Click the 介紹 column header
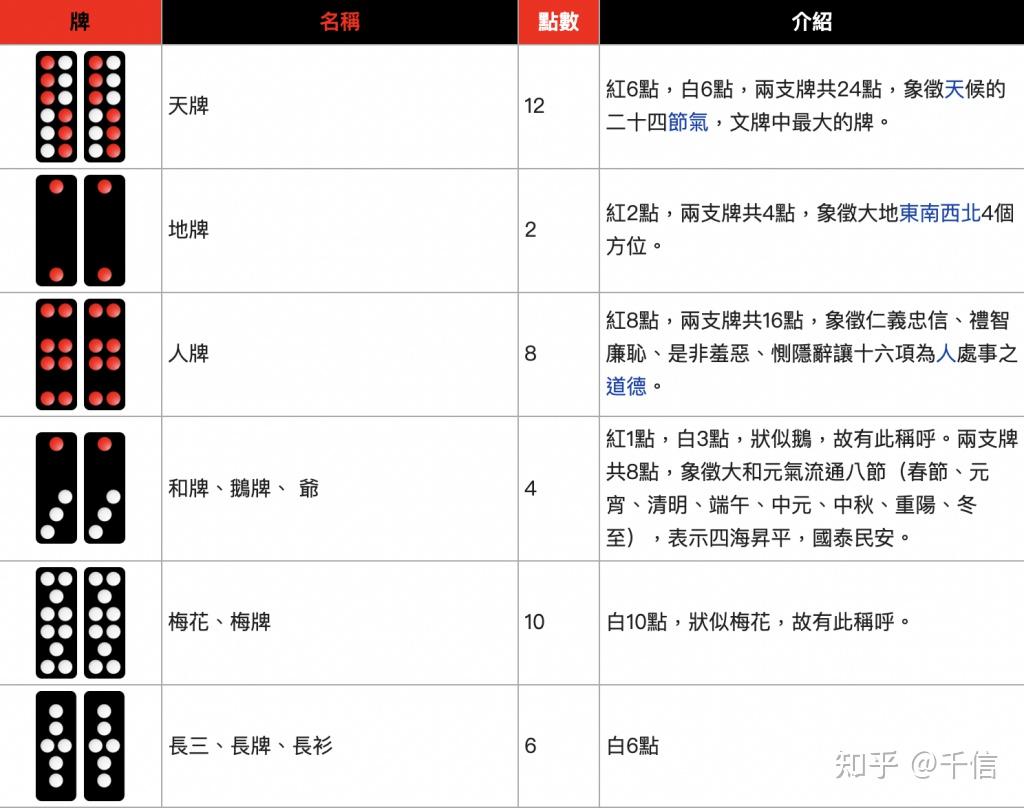The width and height of the screenshot is (1024, 808). click(811, 22)
